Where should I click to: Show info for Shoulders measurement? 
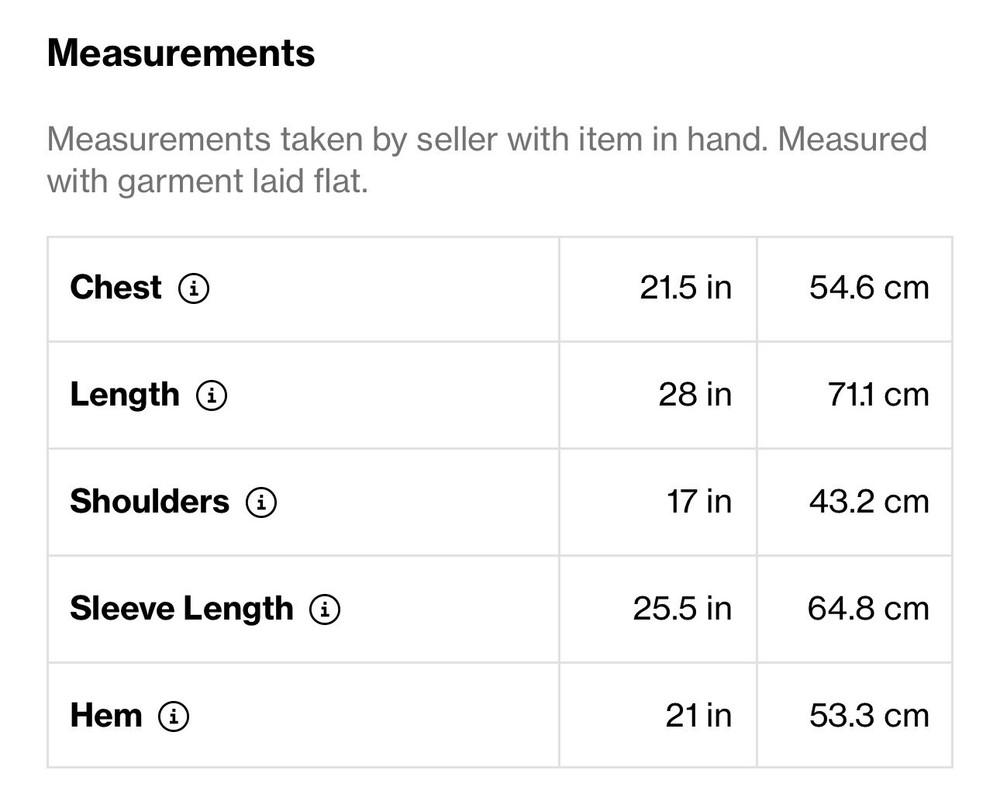[x=261, y=502]
